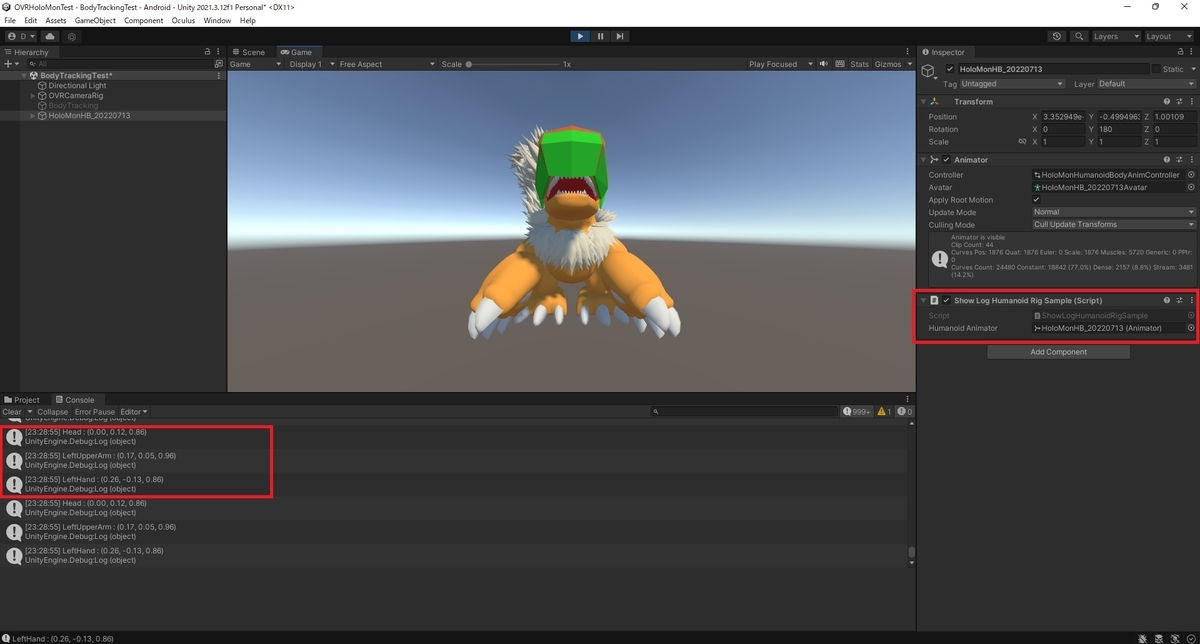Toggle Show Log Humanoid Rig Sample checkbox
This screenshot has width=1200, height=644.
[946, 300]
